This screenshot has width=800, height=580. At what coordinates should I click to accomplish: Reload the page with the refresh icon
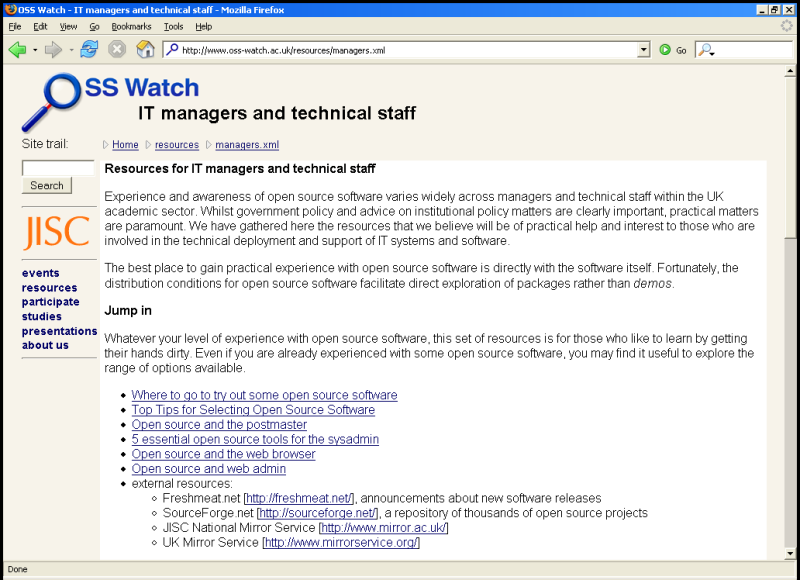point(89,49)
